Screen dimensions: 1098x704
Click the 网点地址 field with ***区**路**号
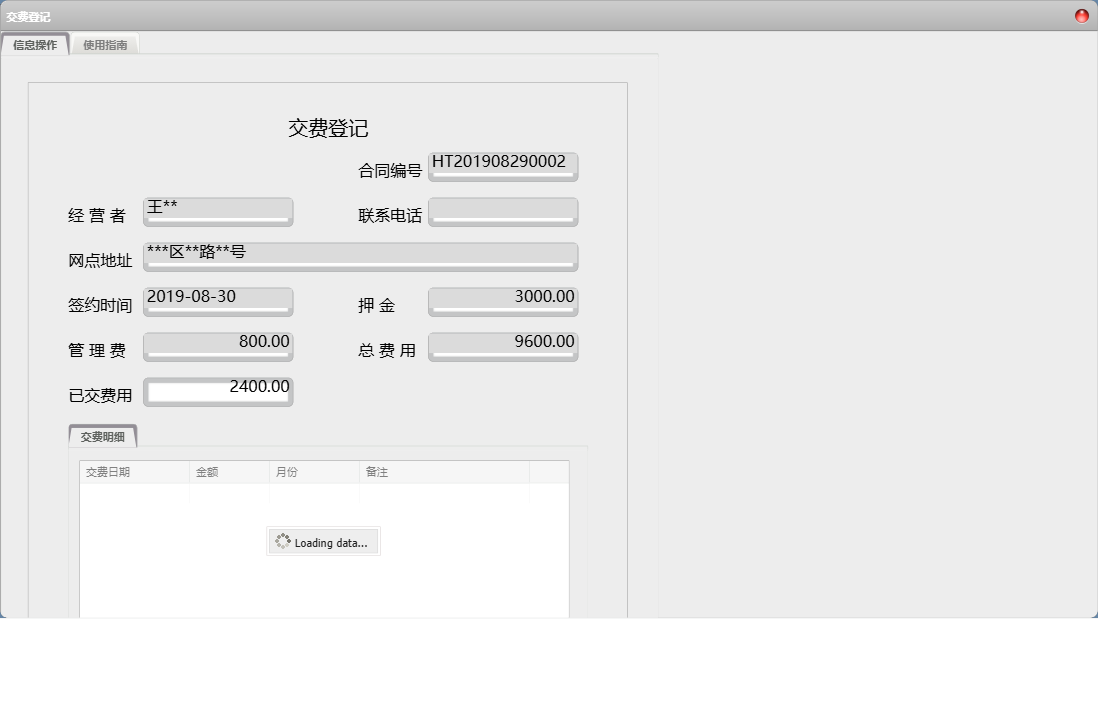click(x=360, y=254)
